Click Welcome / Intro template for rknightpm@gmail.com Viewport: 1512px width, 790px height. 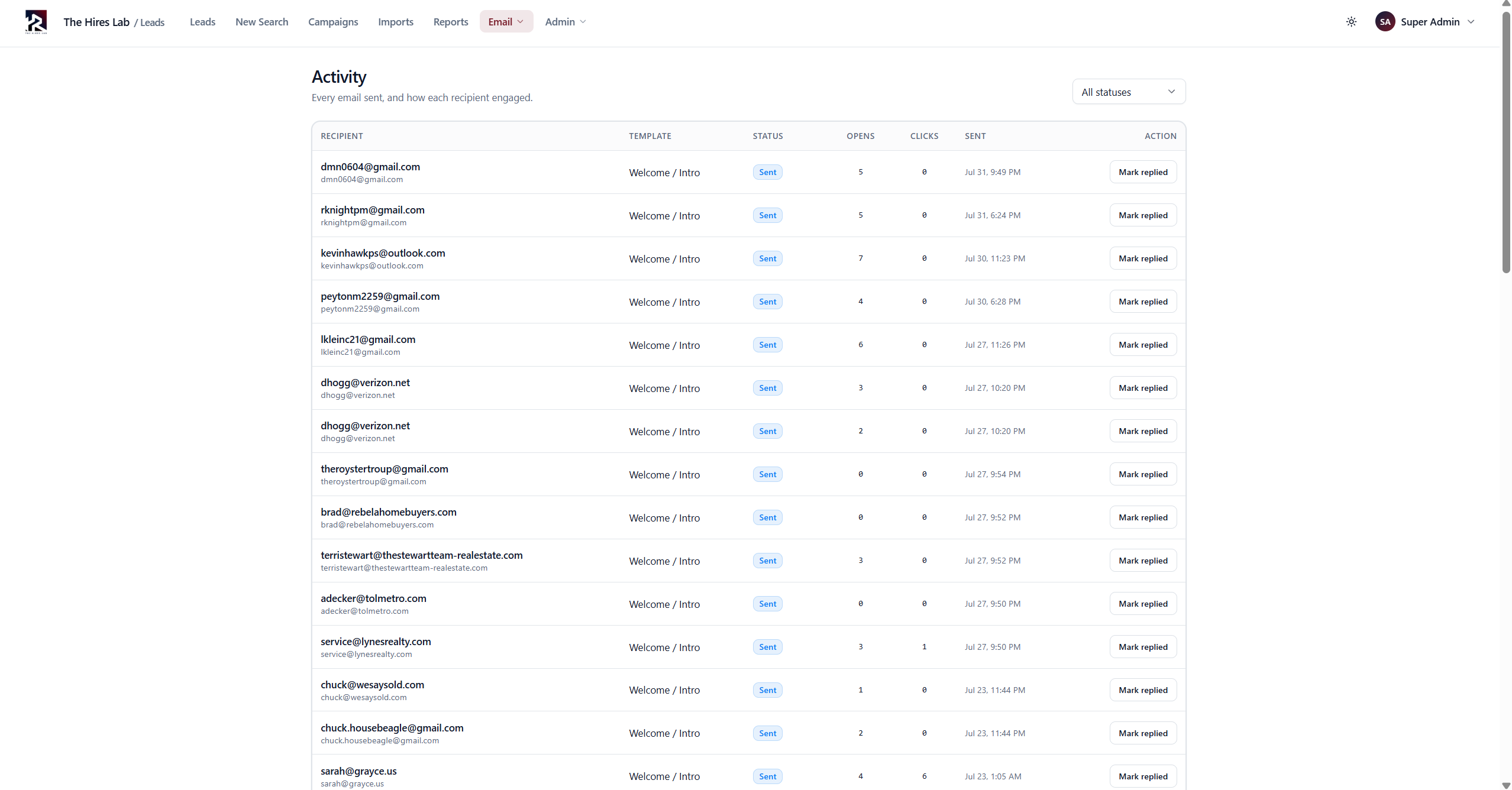(664, 216)
